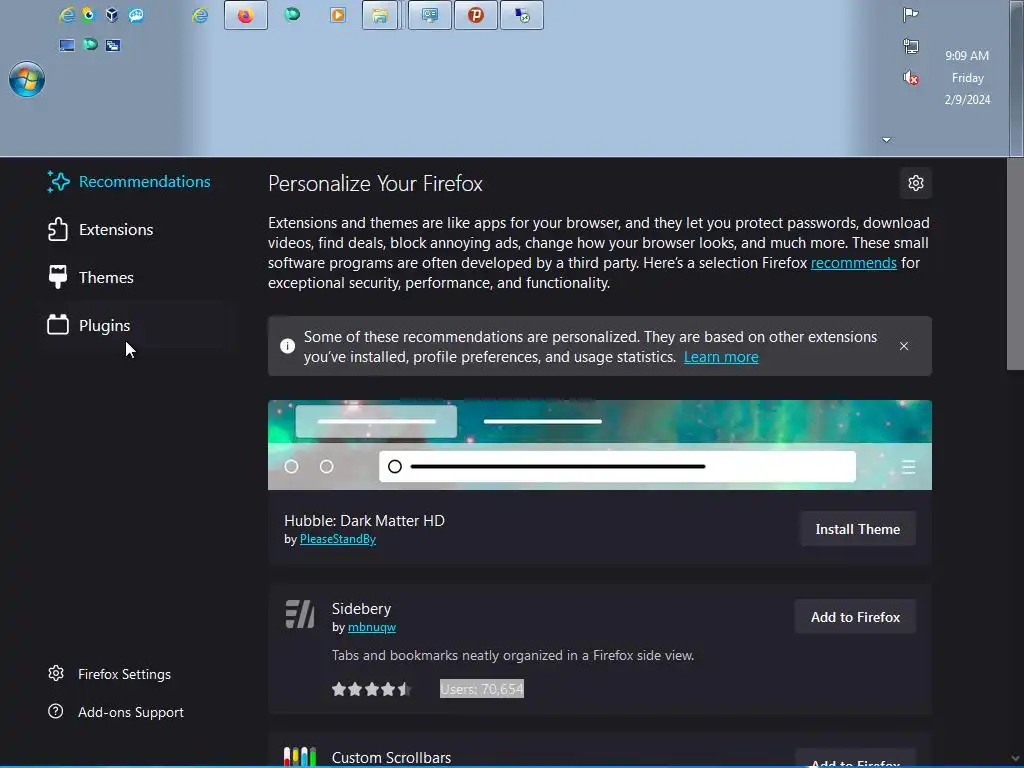Click the Hubble: Dark Matter HD title
The width and height of the screenshot is (1024, 768).
pos(364,520)
